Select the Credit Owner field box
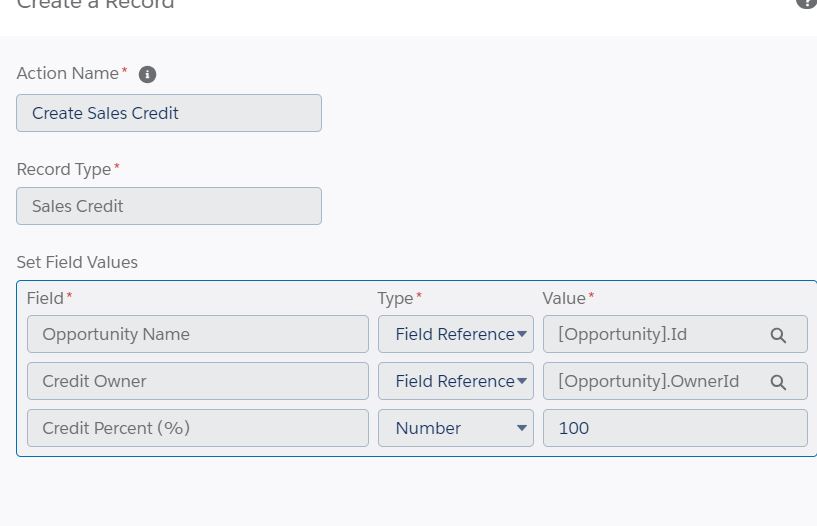Viewport: 817px width, 526px height. (x=198, y=382)
